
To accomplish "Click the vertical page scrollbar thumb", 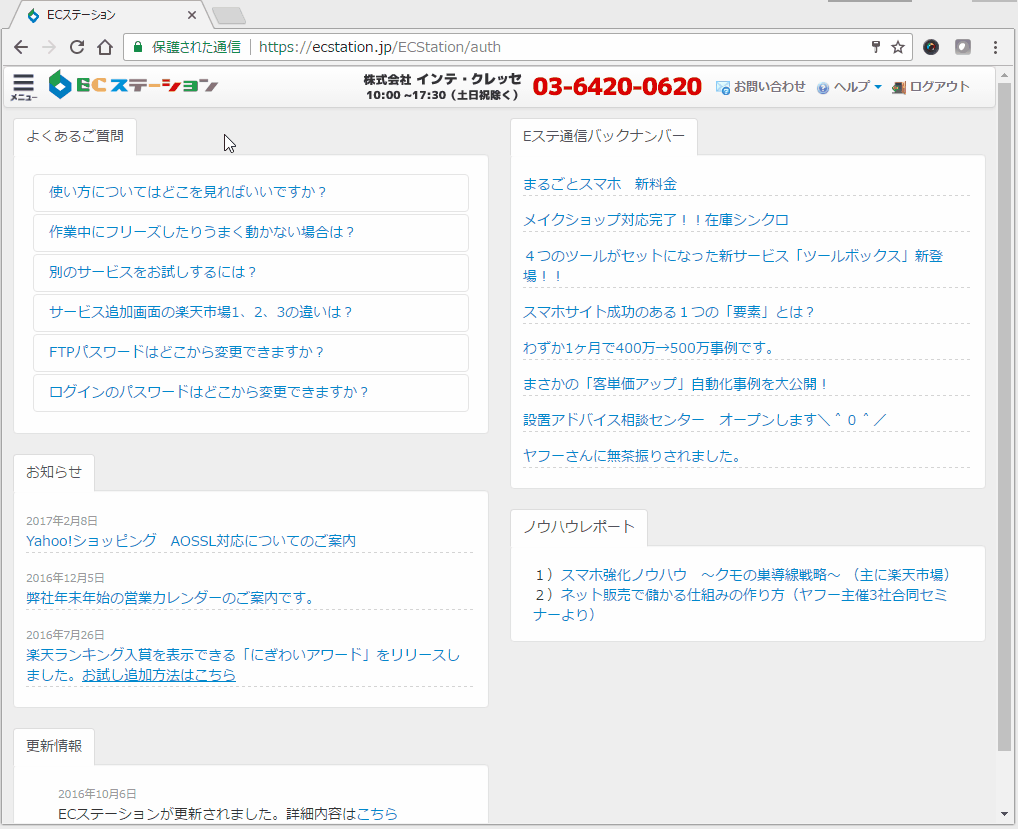I will pos(1004,415).
